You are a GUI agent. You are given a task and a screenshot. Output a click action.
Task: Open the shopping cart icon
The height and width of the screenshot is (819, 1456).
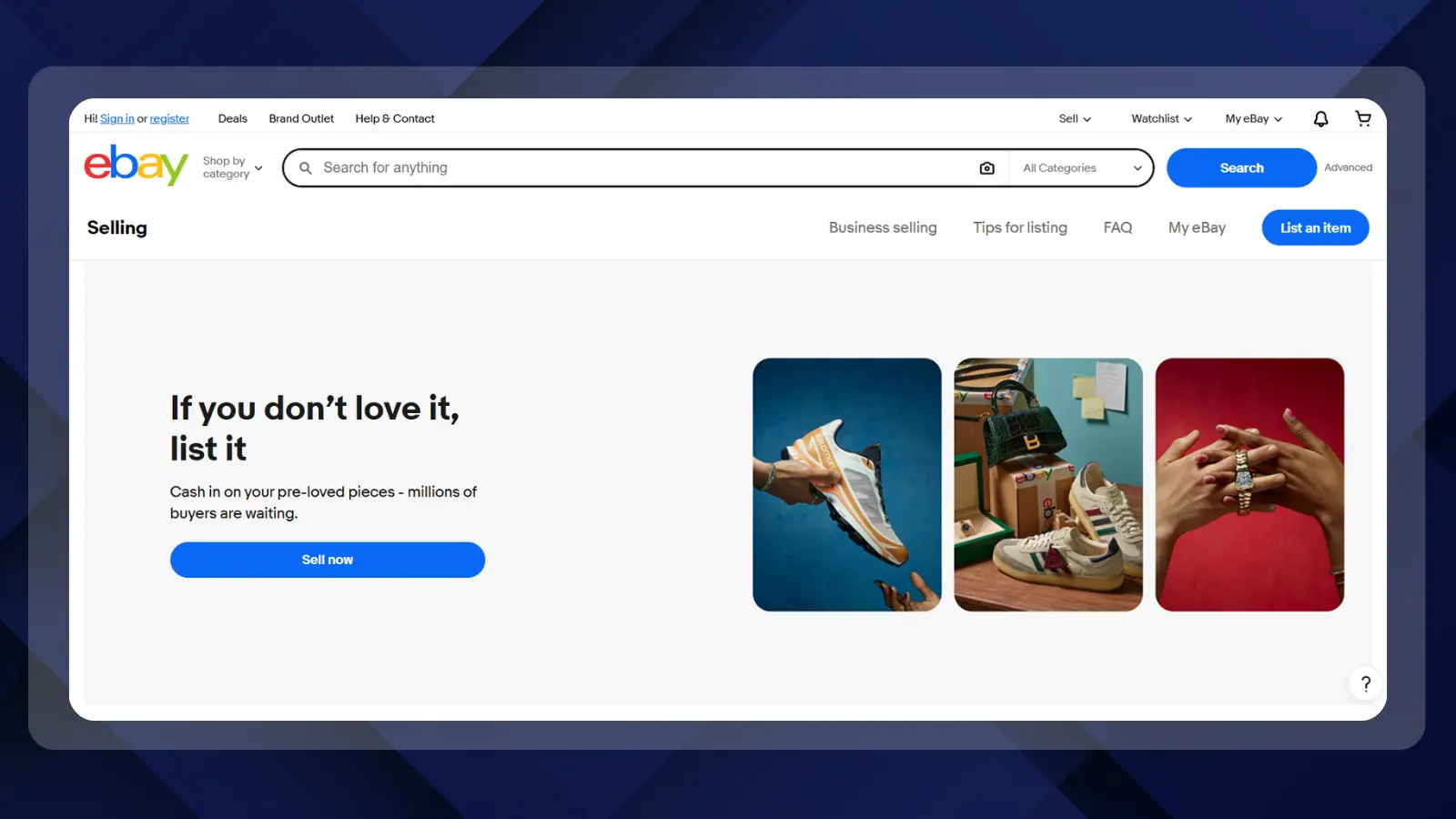tap(1363, 118)
